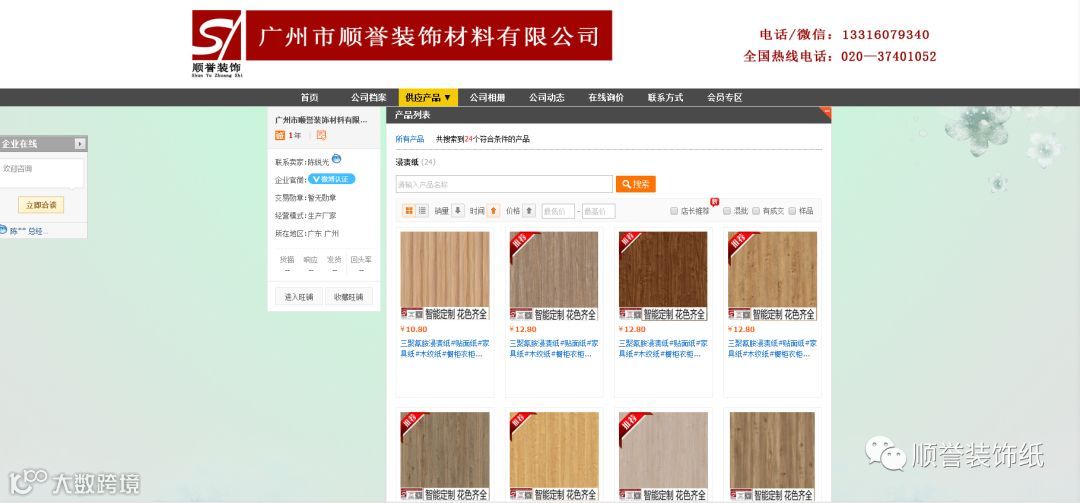Open second-row last product brown wood thumbnail
Image resolution: width=1080 pixels, height=503 pixels.
772,456
